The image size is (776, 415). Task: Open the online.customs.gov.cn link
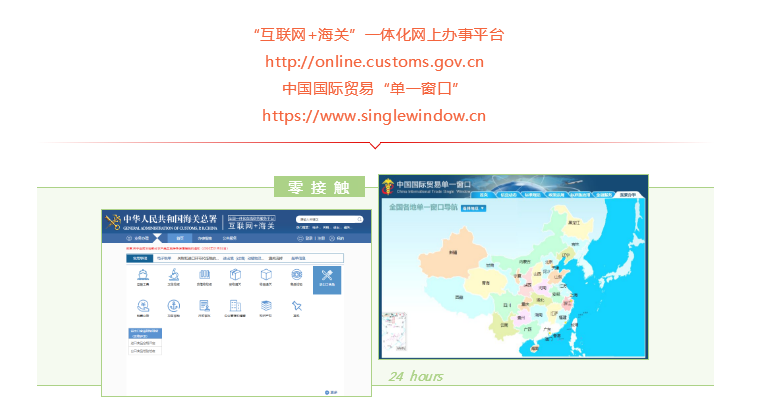[x=375, y=62]
